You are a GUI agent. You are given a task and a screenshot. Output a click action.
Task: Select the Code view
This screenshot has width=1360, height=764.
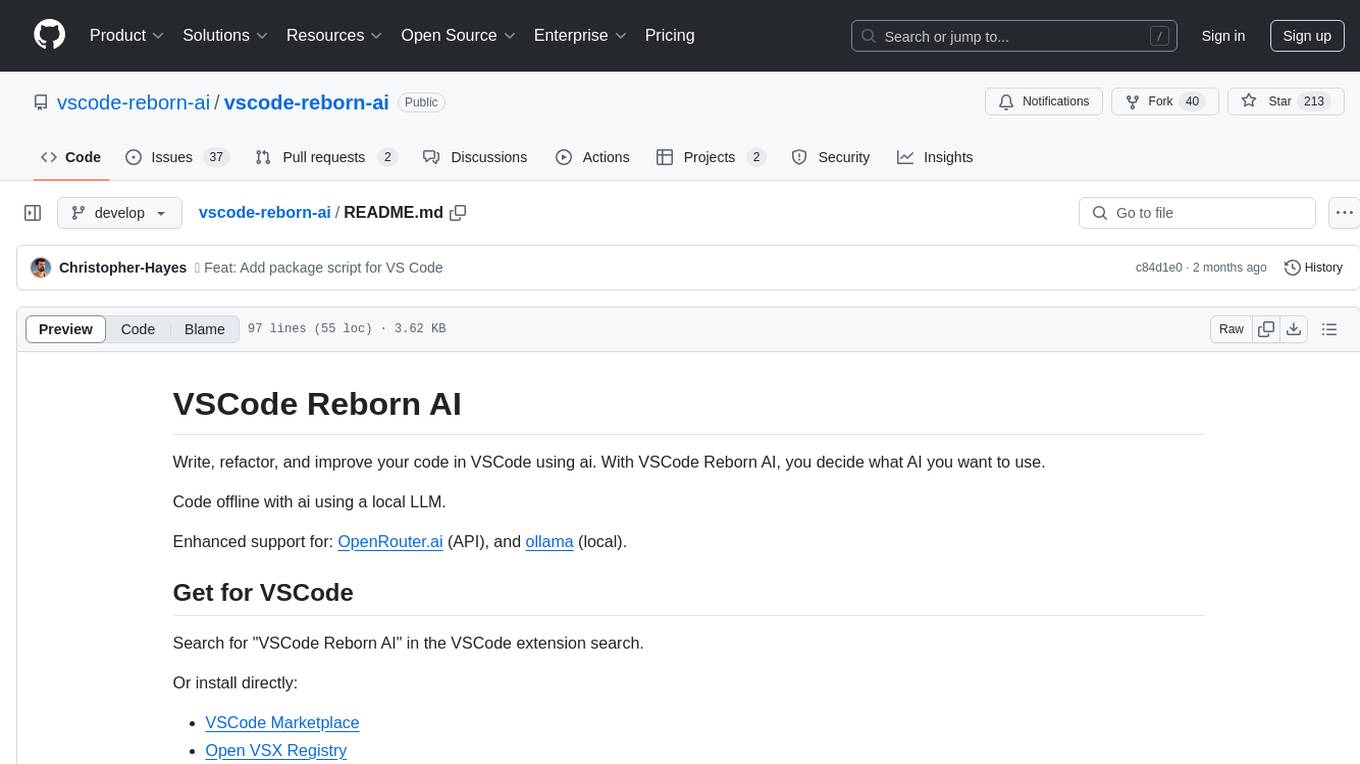(138, 329)
